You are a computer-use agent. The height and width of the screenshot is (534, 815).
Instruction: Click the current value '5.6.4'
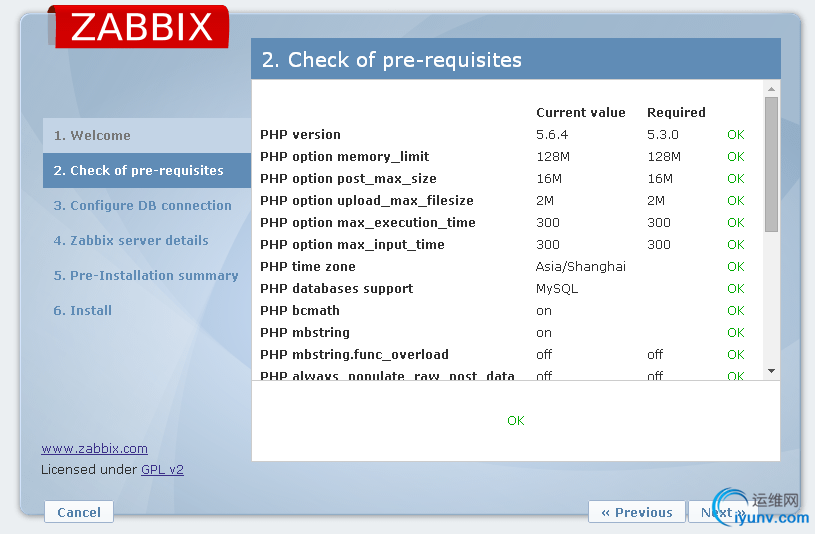tap(552, 135)
